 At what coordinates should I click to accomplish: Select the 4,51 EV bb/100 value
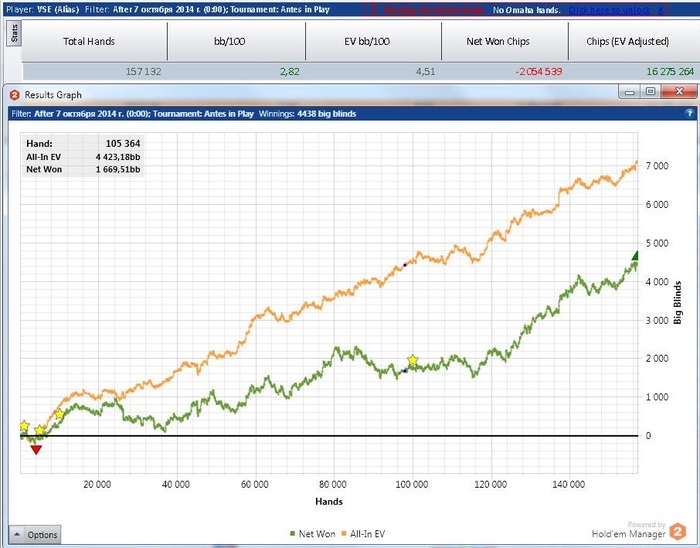pyautogui.click(x=425, y=71)
